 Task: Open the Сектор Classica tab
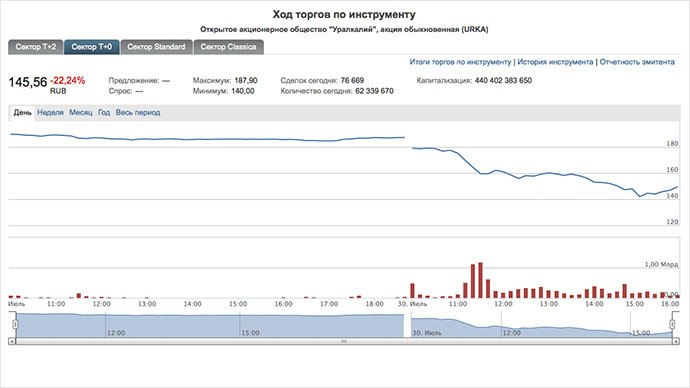pos(228,47)
